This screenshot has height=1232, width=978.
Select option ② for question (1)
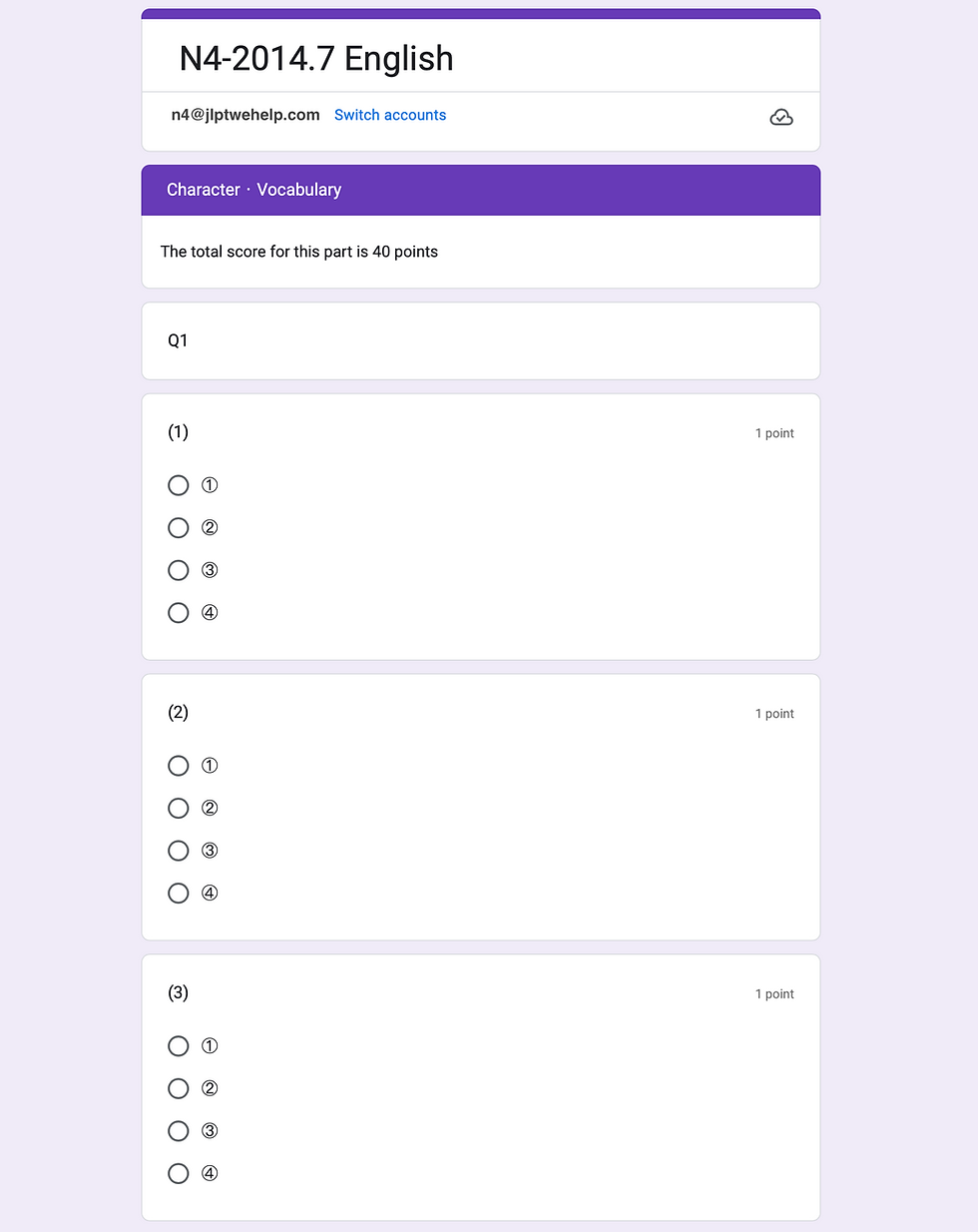click(179, 528)
